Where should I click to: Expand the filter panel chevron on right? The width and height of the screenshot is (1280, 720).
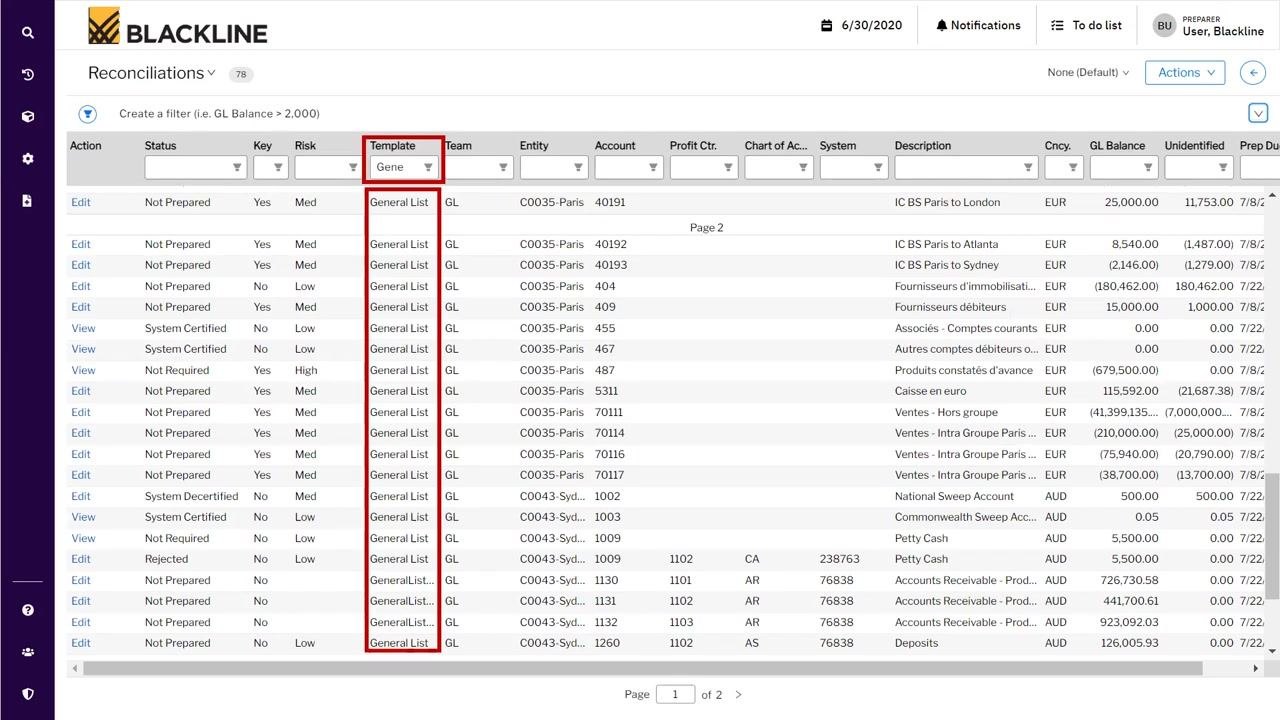[x=1258, y=113]
